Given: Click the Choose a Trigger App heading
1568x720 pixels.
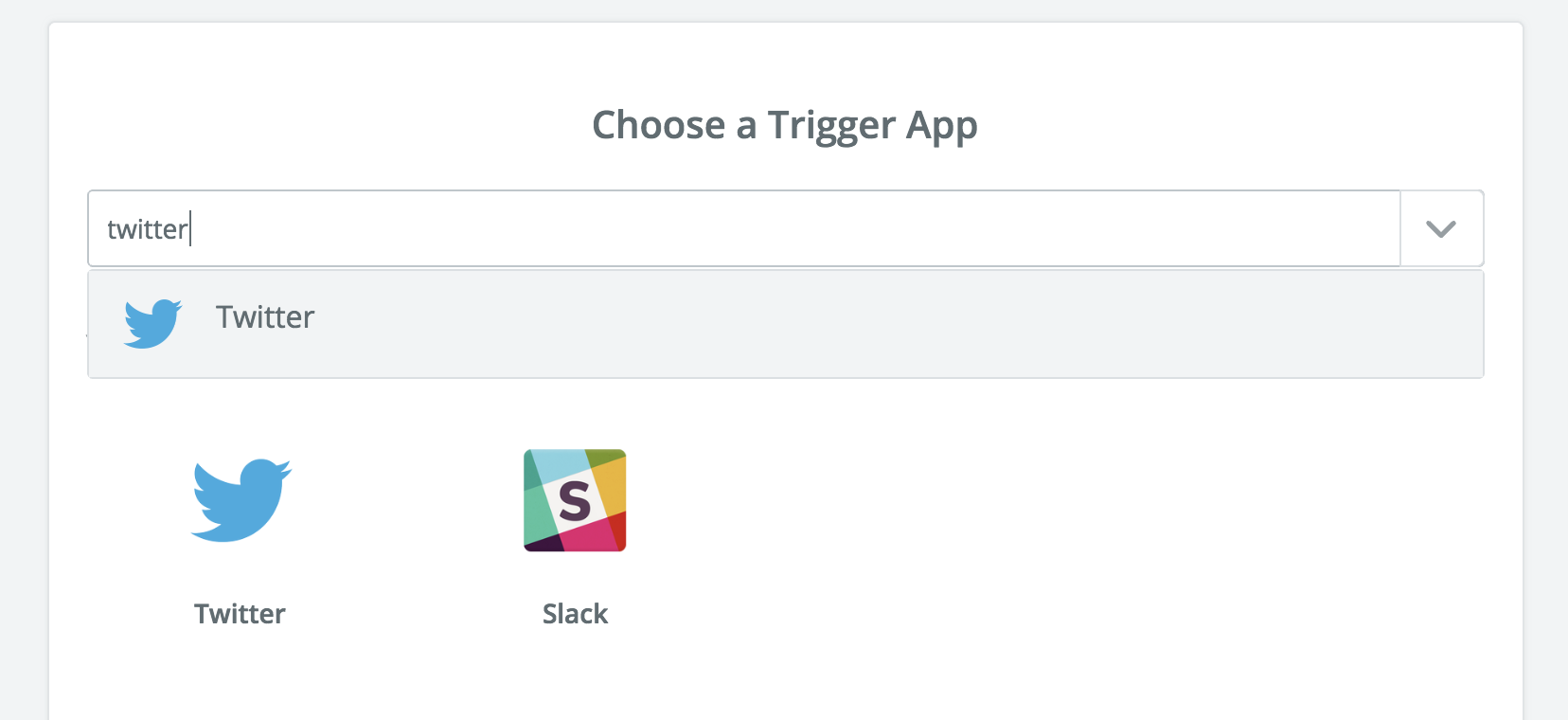Looking at the screenshot, I should [x=785, y=125].
